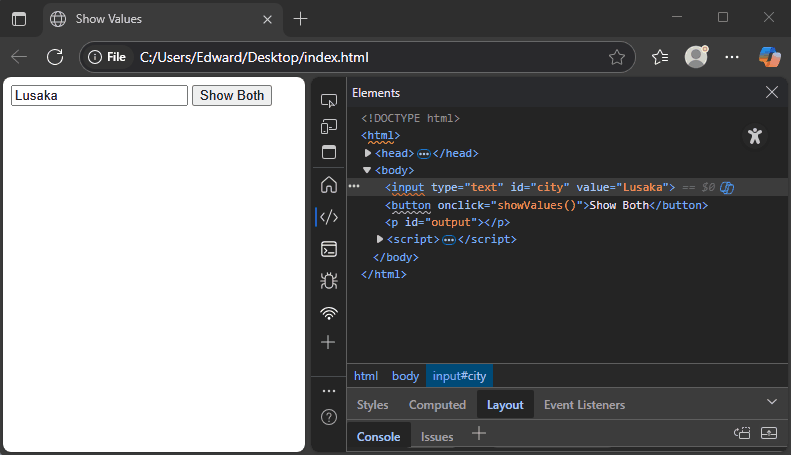Close the Show Values tab

[267, 19]
